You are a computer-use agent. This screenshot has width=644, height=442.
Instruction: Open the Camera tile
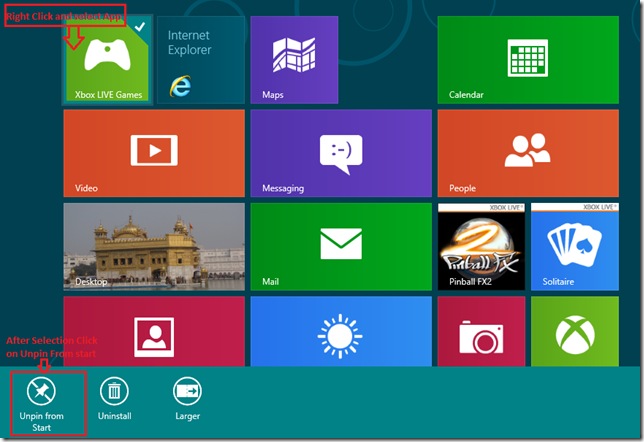(x=481, y=332)
